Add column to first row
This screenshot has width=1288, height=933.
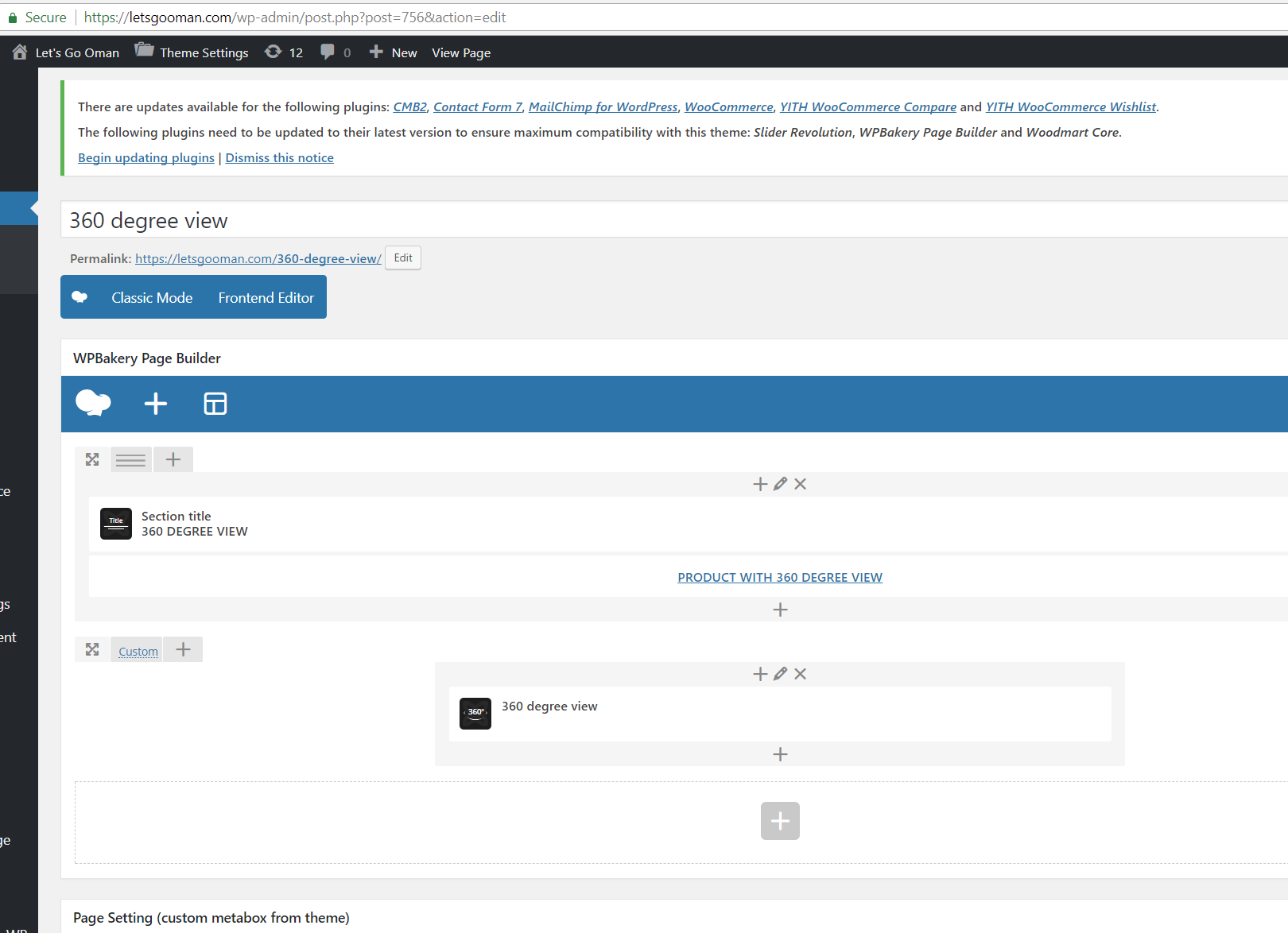point(173,459)
